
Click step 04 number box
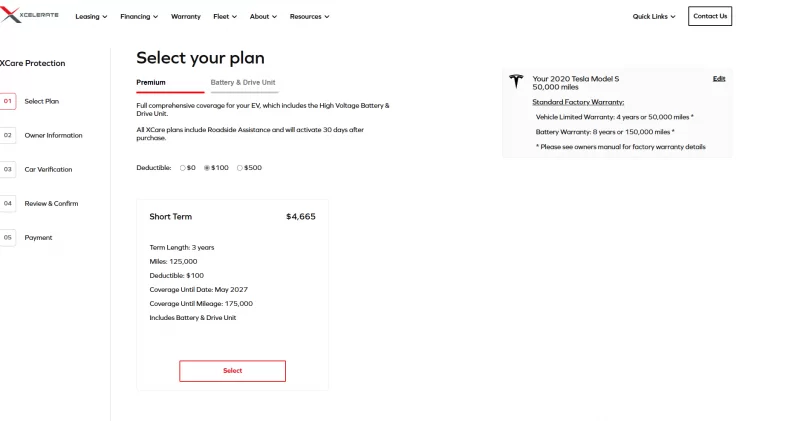tap(8, 203)
